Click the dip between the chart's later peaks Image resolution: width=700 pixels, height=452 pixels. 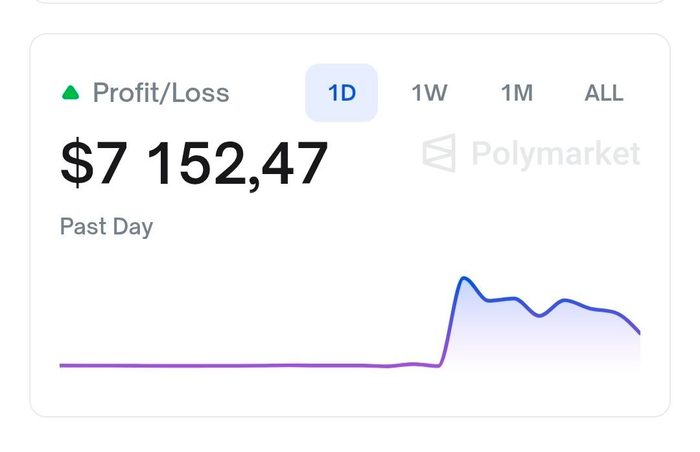pos(540,315)
